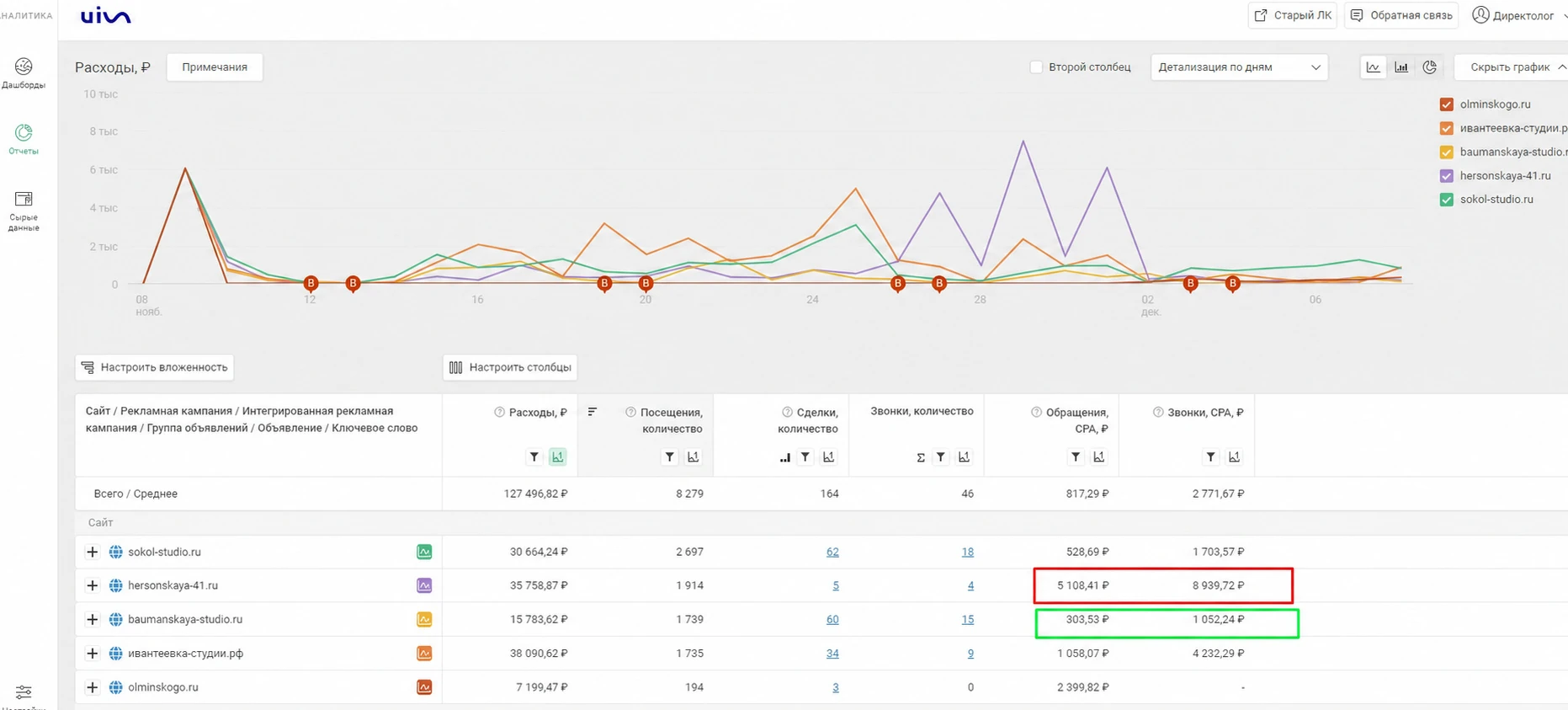Go to Отчеты in the sidebar
1568x710 pixels.
point(24,139)
